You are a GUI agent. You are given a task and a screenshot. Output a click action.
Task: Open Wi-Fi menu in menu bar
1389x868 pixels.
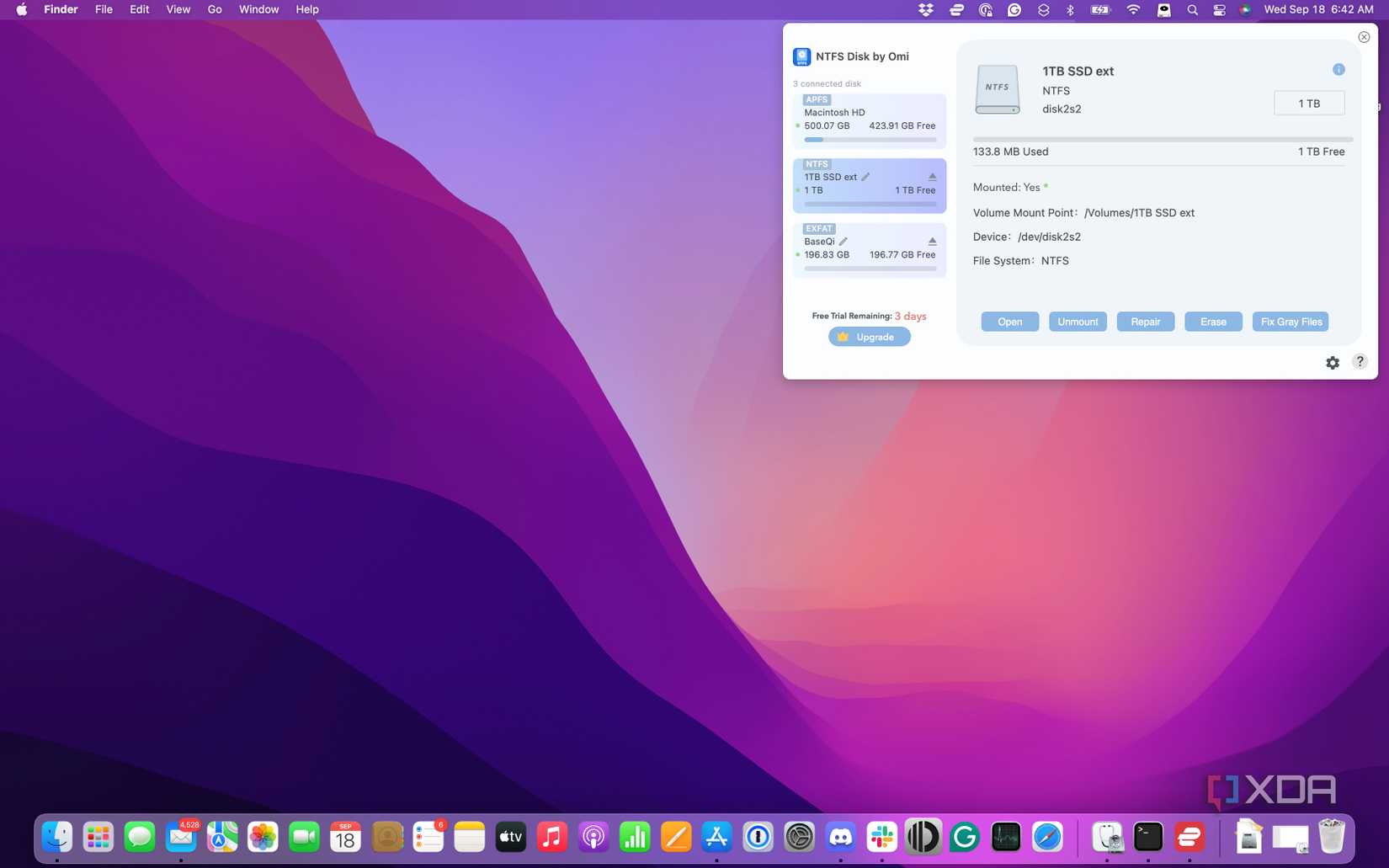[x=1133, y=9]
